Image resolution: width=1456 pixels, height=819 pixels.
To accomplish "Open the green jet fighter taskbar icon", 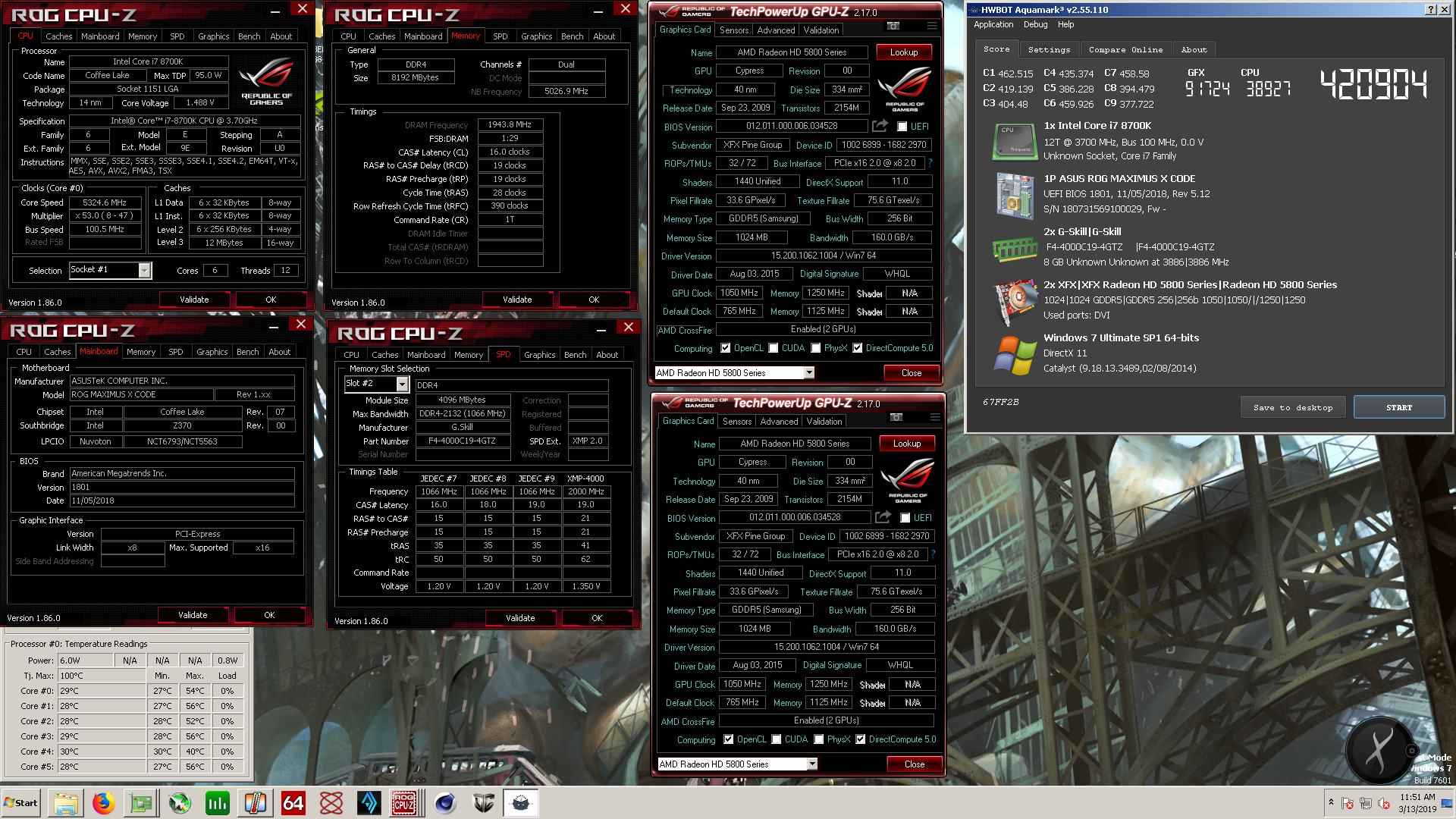I will 180,803.
